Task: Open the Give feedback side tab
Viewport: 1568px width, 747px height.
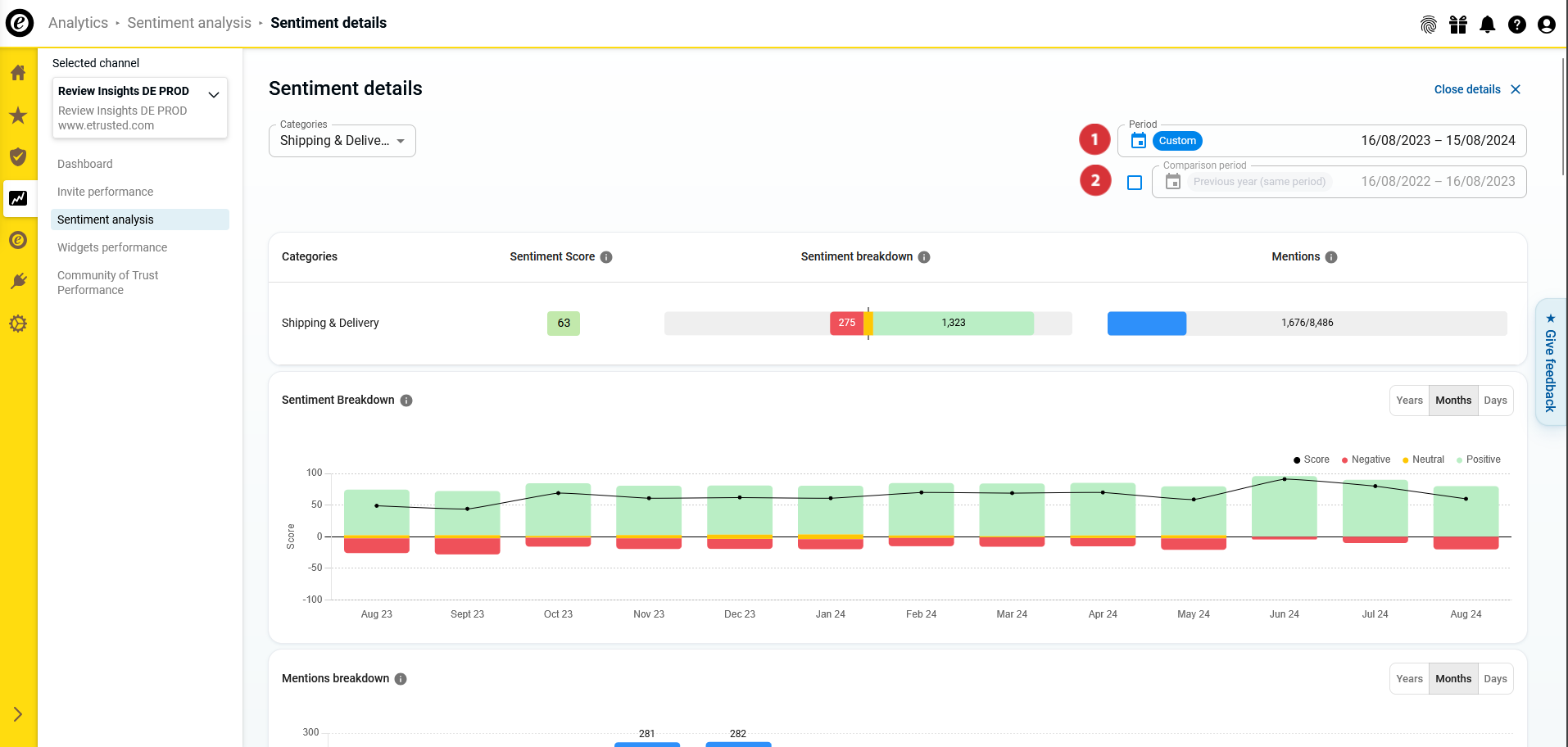Action: (1551, 362)
